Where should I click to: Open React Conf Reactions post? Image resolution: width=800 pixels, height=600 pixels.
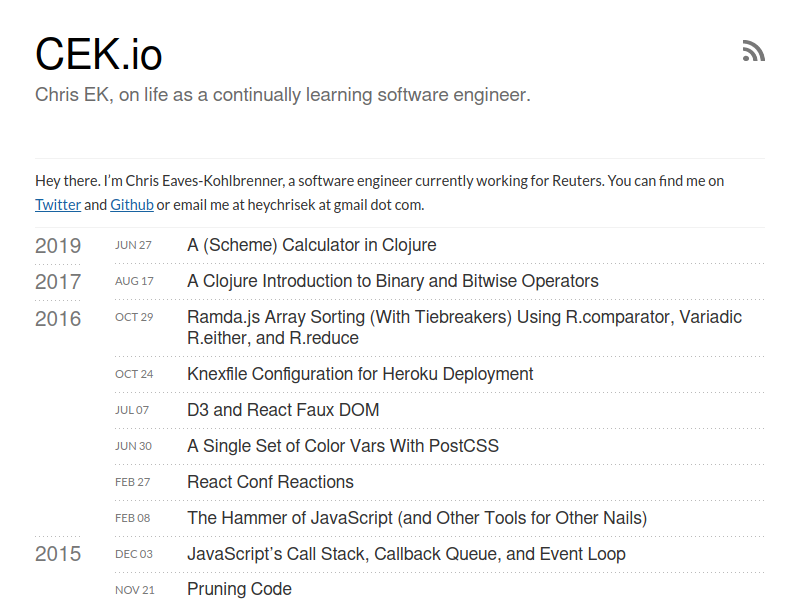click(270, 482)
